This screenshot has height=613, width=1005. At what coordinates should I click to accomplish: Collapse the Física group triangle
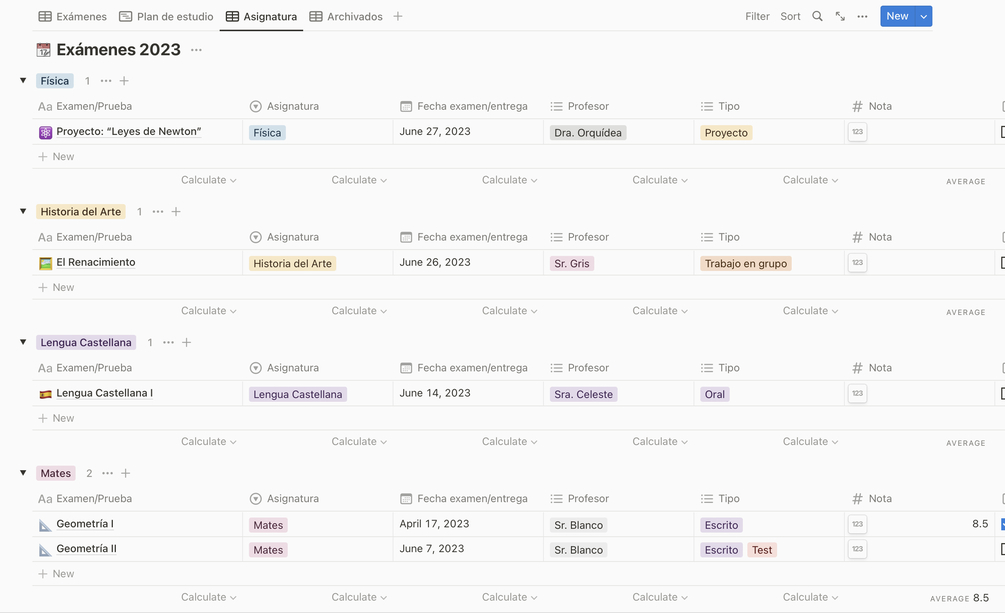pyautogui.click(x=23, y=81)
